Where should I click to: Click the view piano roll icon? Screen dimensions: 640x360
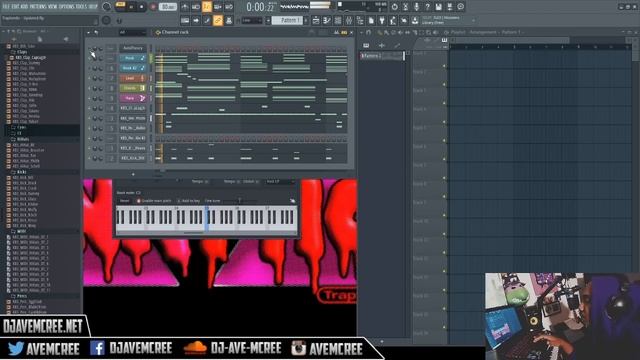327,20
